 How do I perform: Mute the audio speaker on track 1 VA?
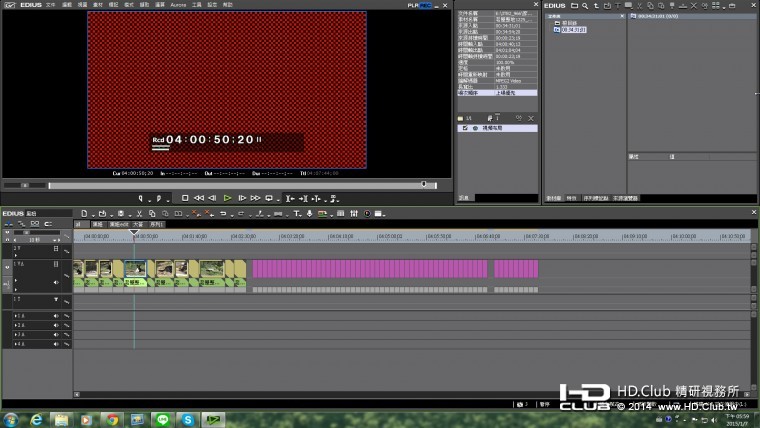[56, 283]
